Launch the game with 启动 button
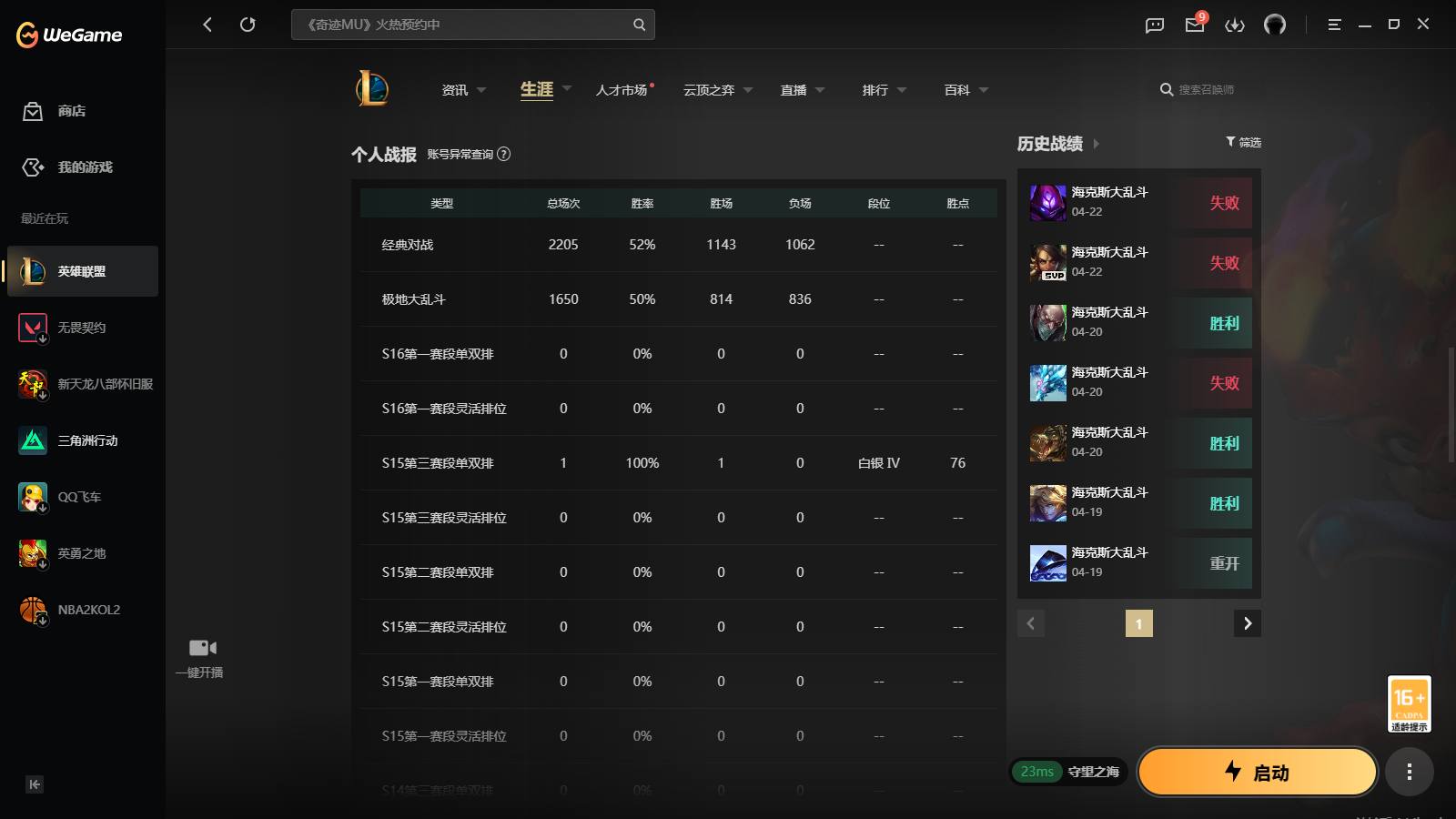This screenshot has height=819, width=1456. tap(1257, 773)
